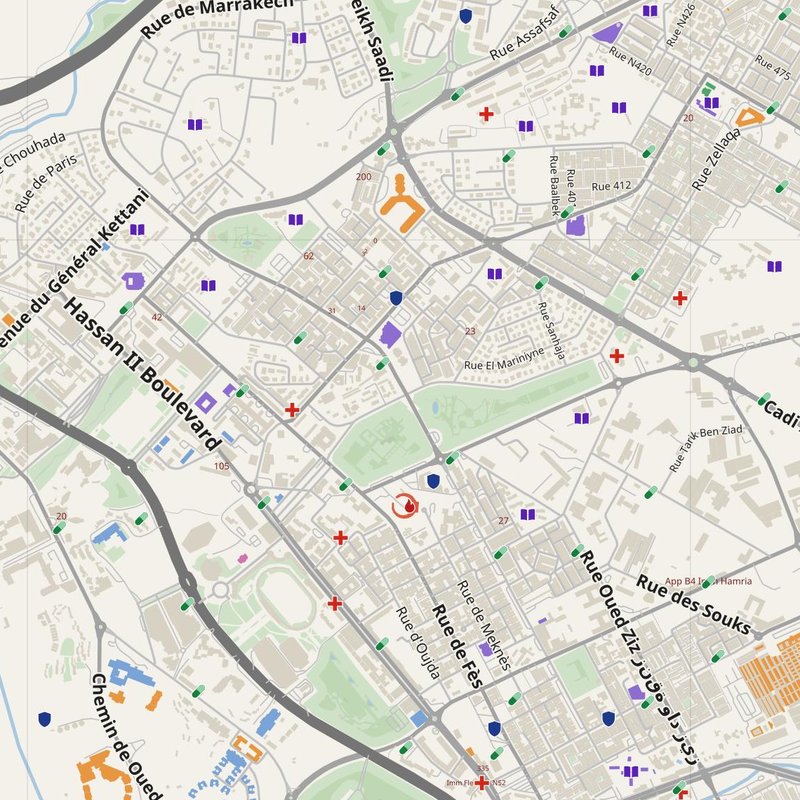This screenshot has height=800, width=800.
Task: Click the Rue 412 label
Action: pyautogui.click(x=611, y=186)
